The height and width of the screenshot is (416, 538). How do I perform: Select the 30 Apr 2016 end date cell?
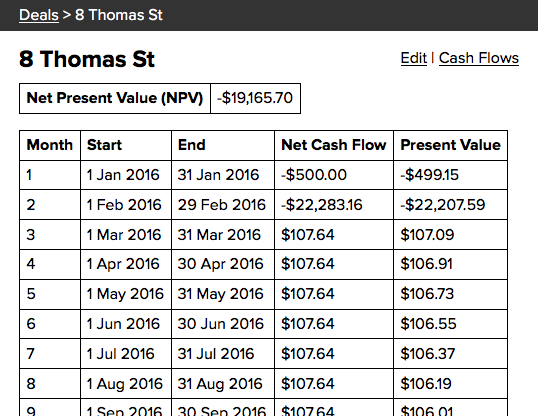click(x=223, y=264)
